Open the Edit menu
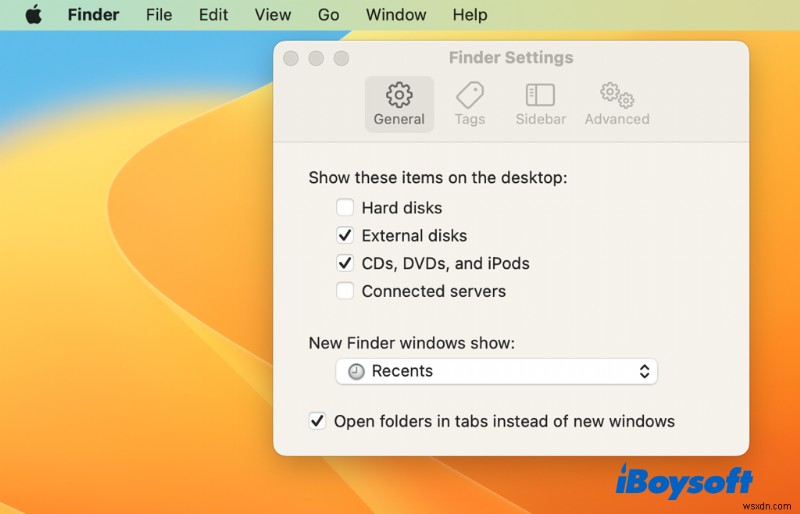This screenshot has width=800, height=514. coord(213,15)
